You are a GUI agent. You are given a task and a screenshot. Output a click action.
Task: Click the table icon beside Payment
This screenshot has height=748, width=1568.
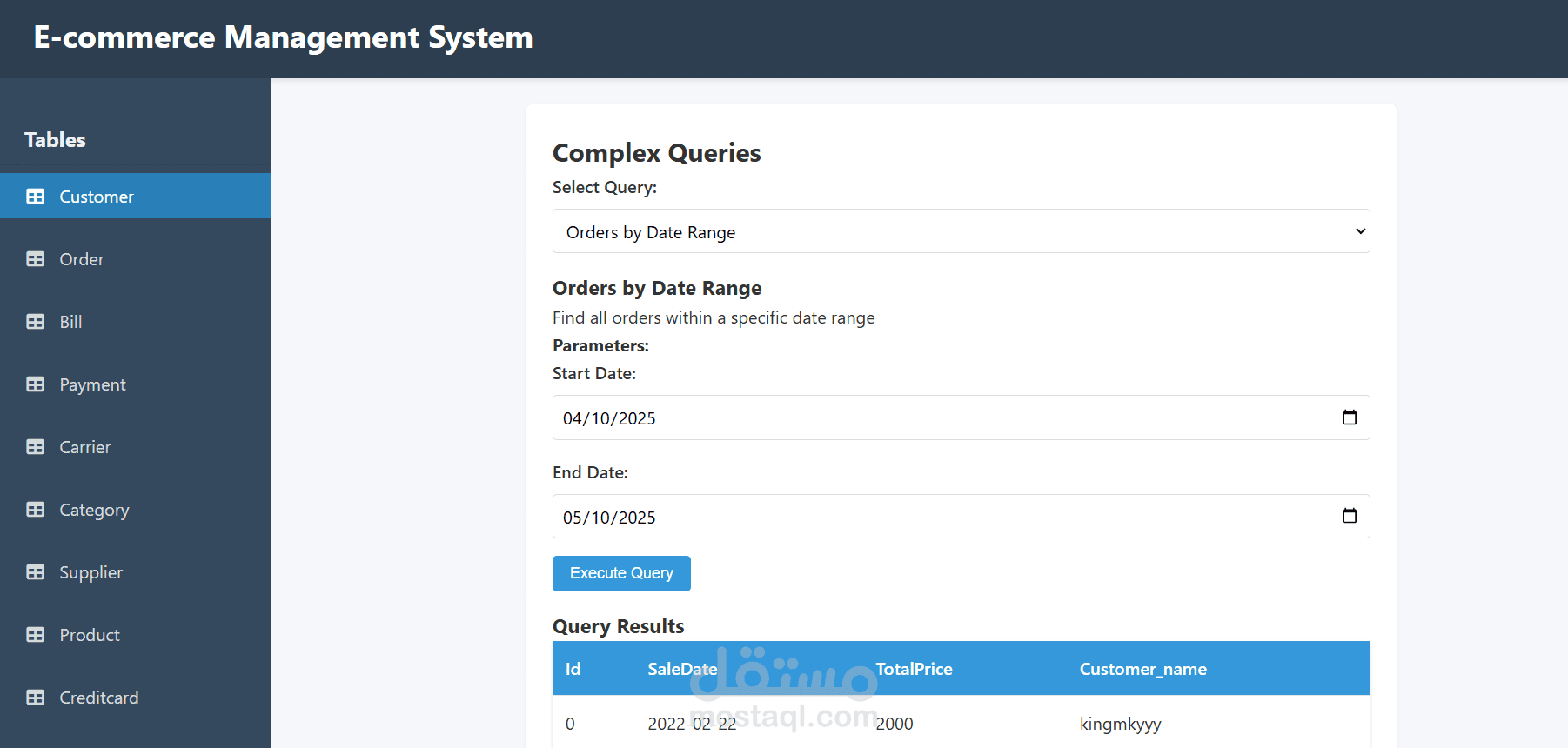[36, 384]
